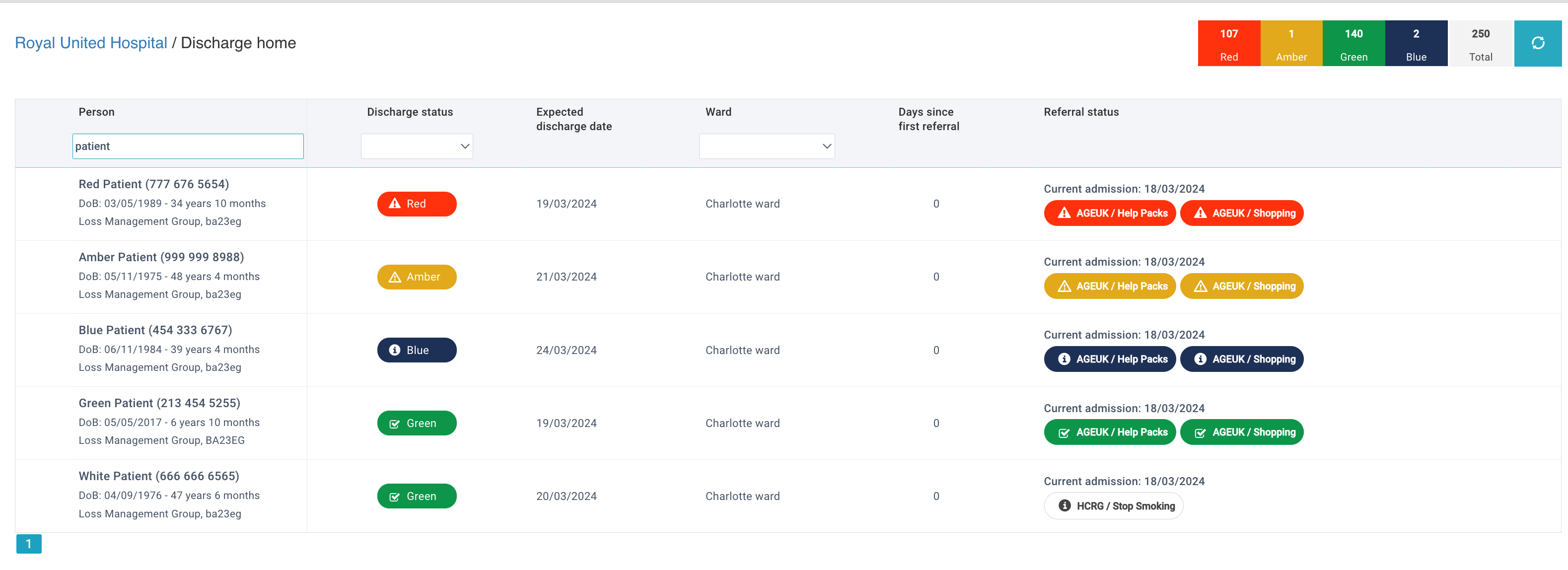Click the Person search input field
Viewport: 1568px width, 570px height.
tap(188, 146)
